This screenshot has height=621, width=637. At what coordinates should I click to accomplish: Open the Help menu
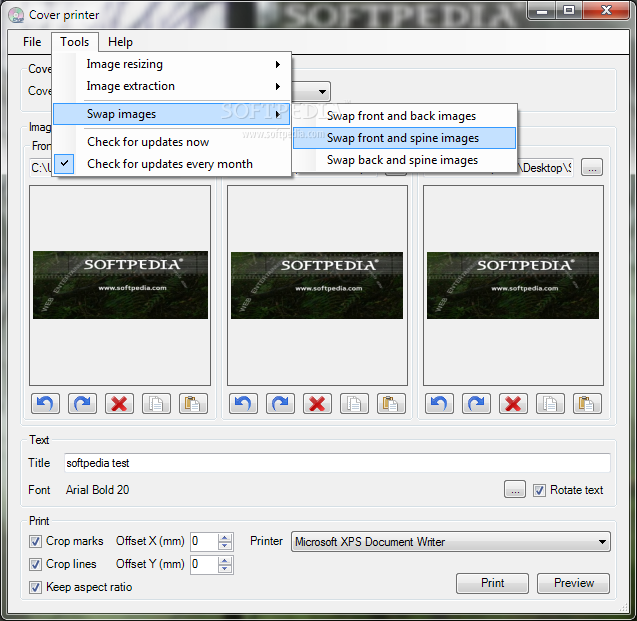(120, 42)
